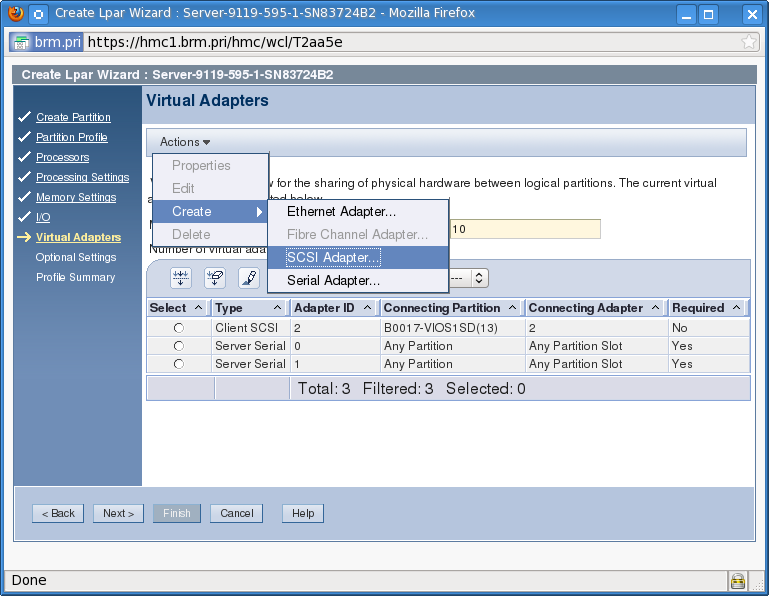769x596 pixels.
Task: Click the security padlock in status bar
Action: point(738,580)
